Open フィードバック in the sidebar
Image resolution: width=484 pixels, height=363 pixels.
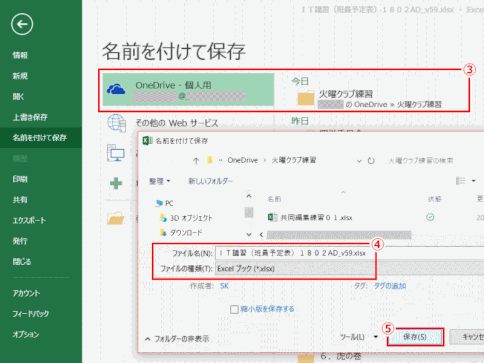[30, 314]
